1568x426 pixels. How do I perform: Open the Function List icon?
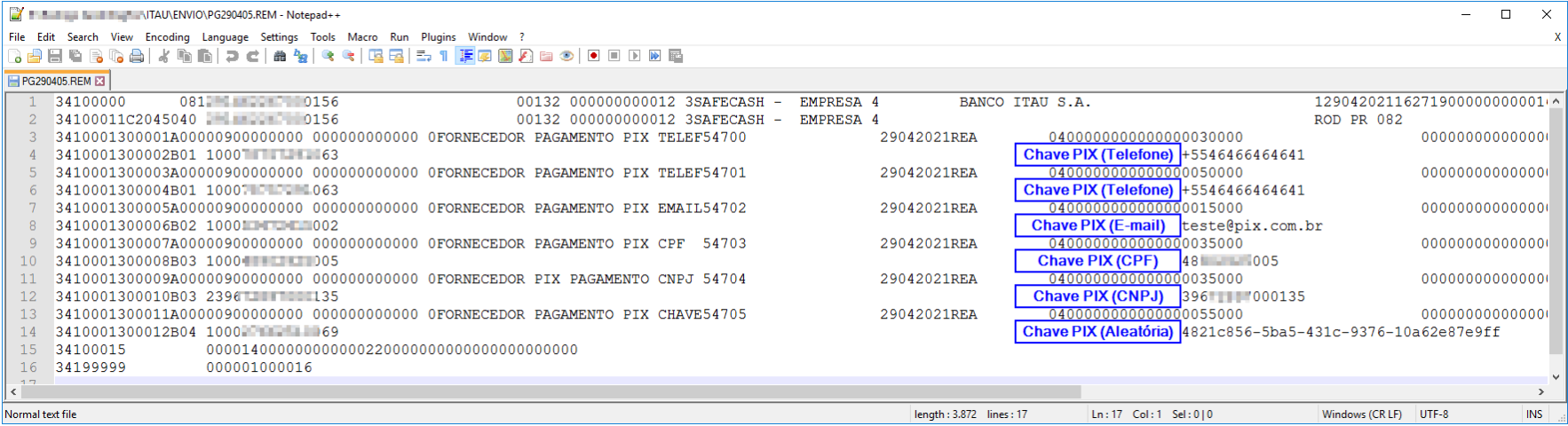(526, 56)
